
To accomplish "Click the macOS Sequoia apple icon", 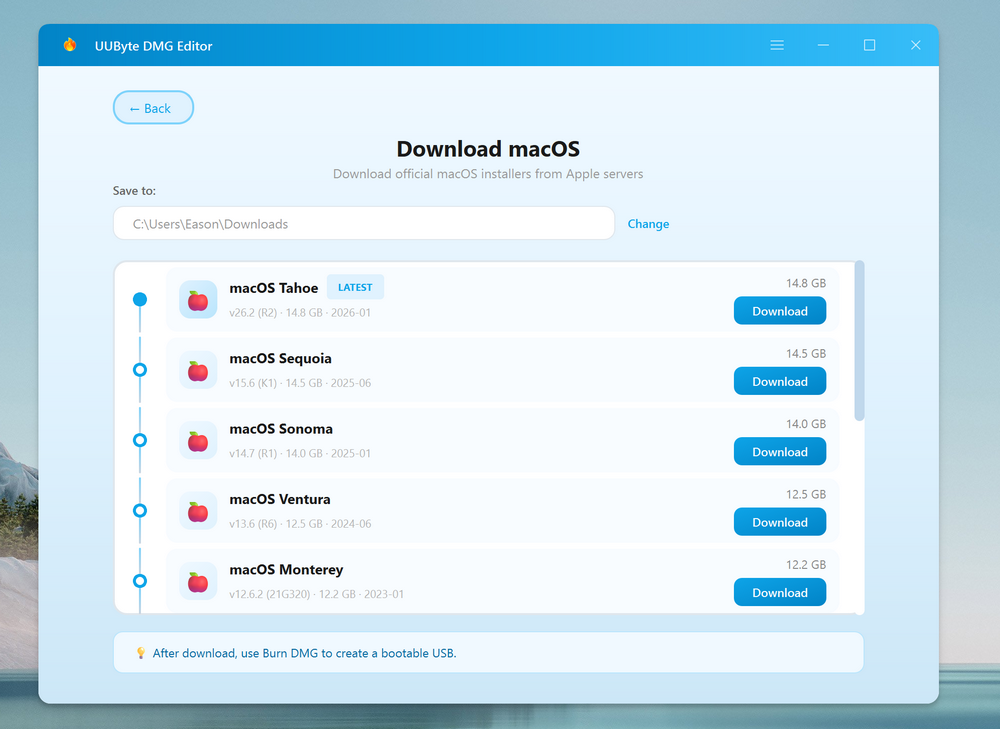I will tap(198, 370).
